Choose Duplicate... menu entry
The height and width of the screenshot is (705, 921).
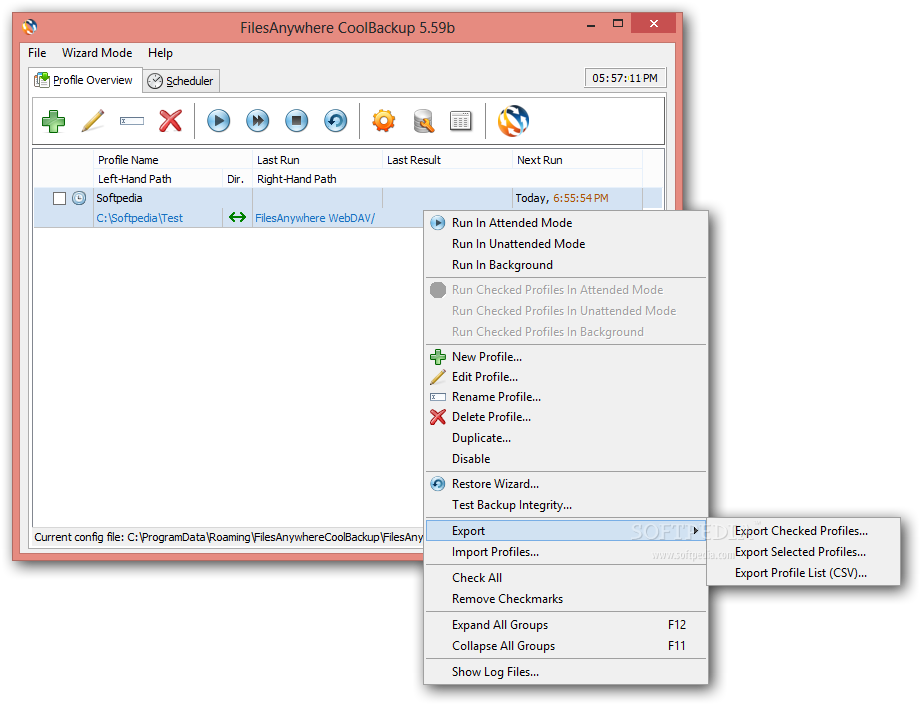pyautogui.click(x=566, y=438)
